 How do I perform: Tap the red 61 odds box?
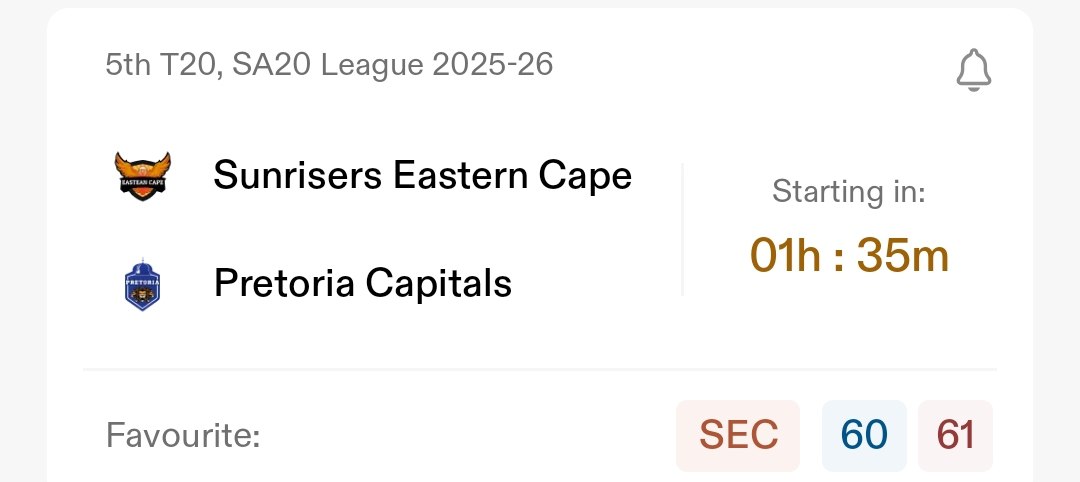[955, 435]
